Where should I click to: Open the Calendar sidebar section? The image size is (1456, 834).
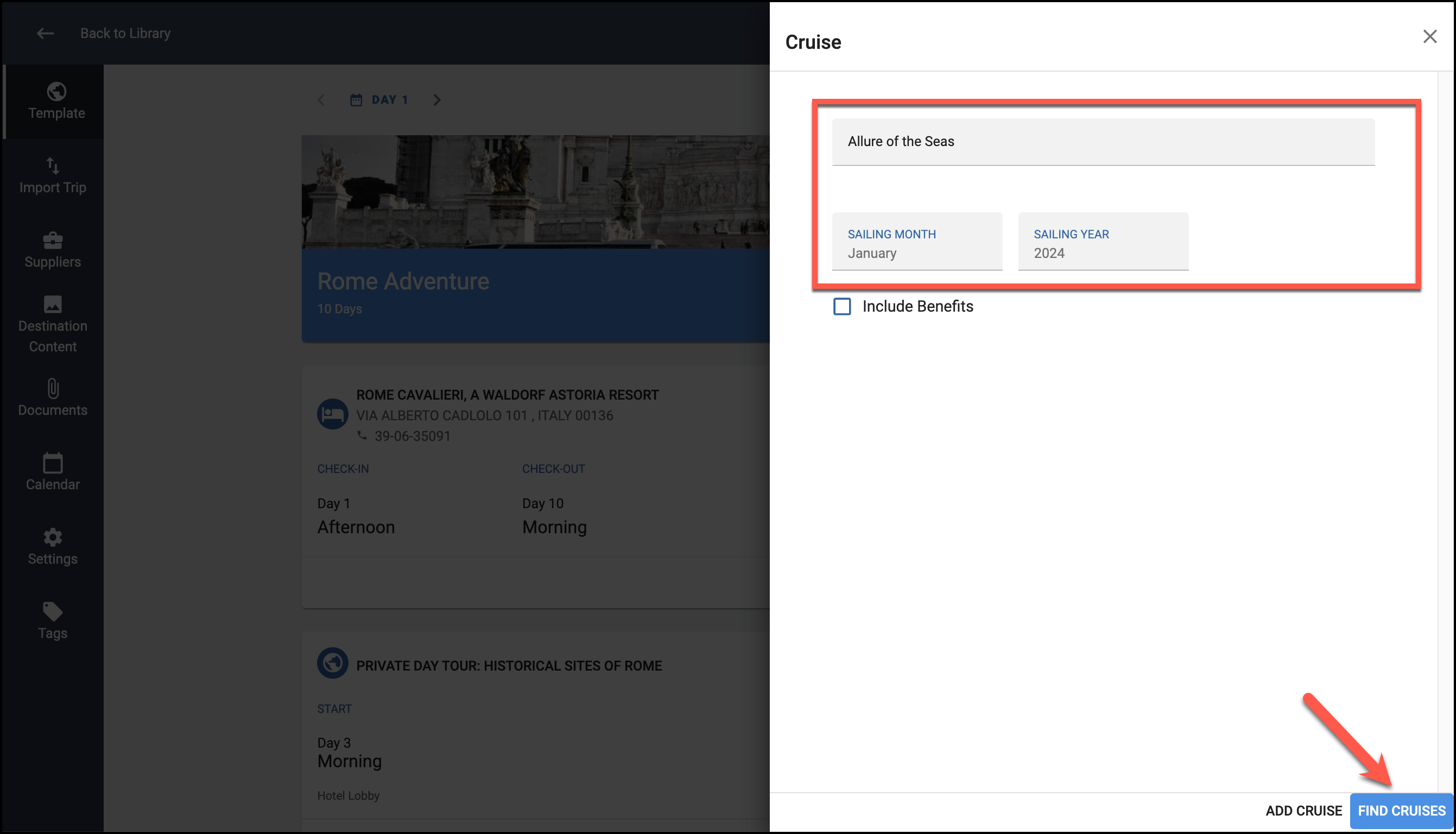point(53,472)
